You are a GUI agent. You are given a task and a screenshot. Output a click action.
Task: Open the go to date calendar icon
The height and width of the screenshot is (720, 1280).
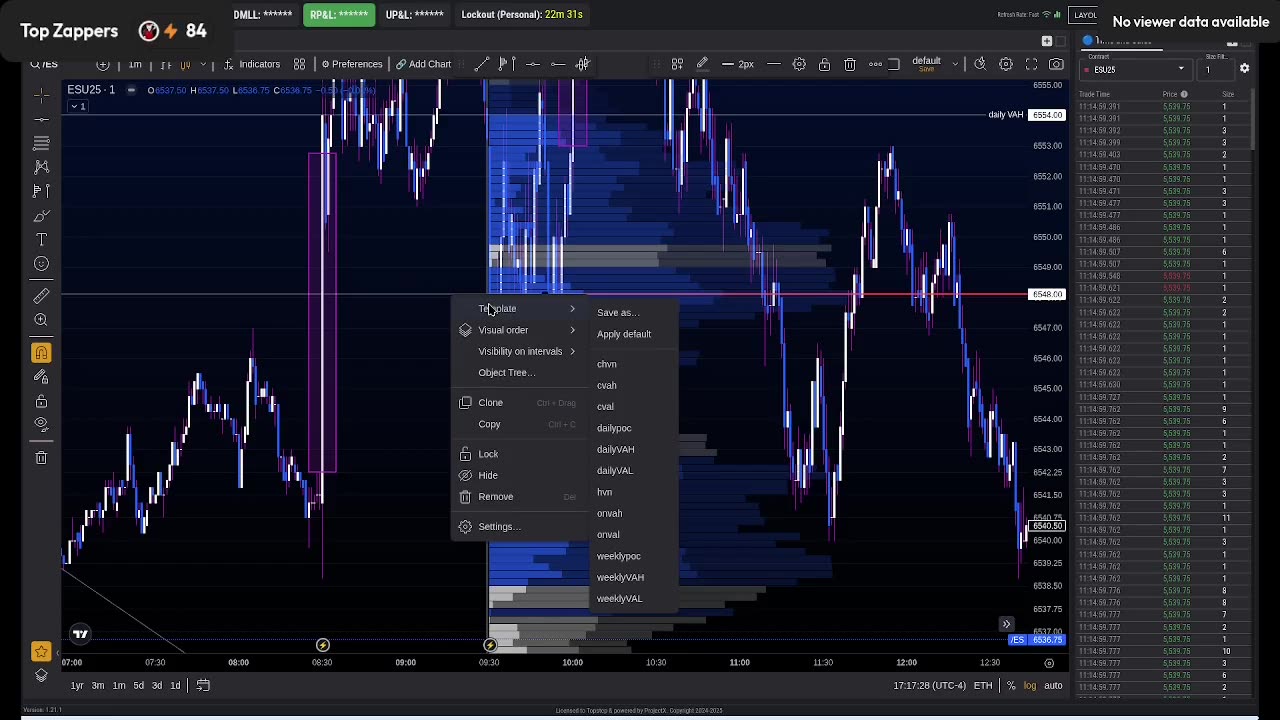click(203, 685)
